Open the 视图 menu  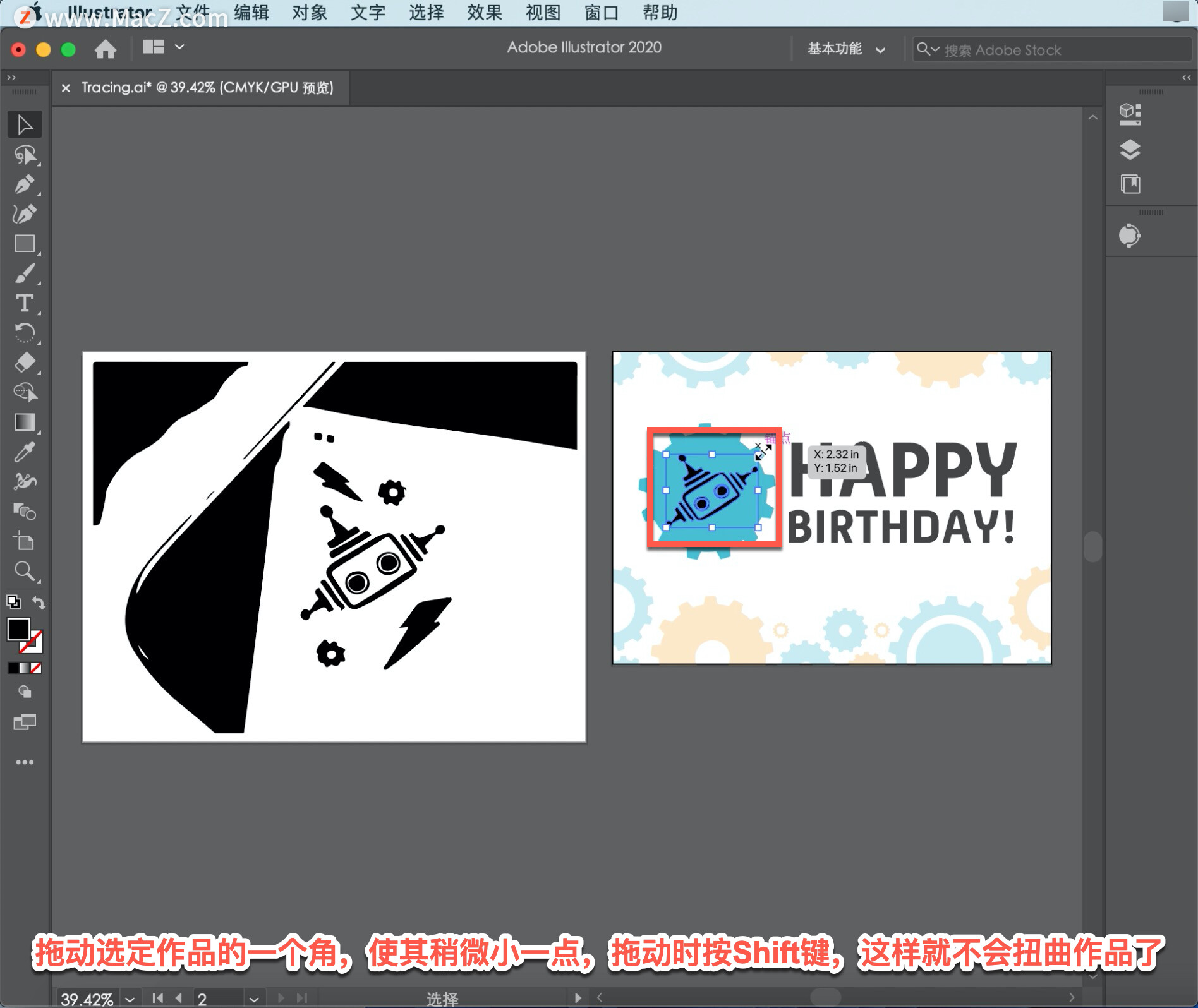point(543,12)
